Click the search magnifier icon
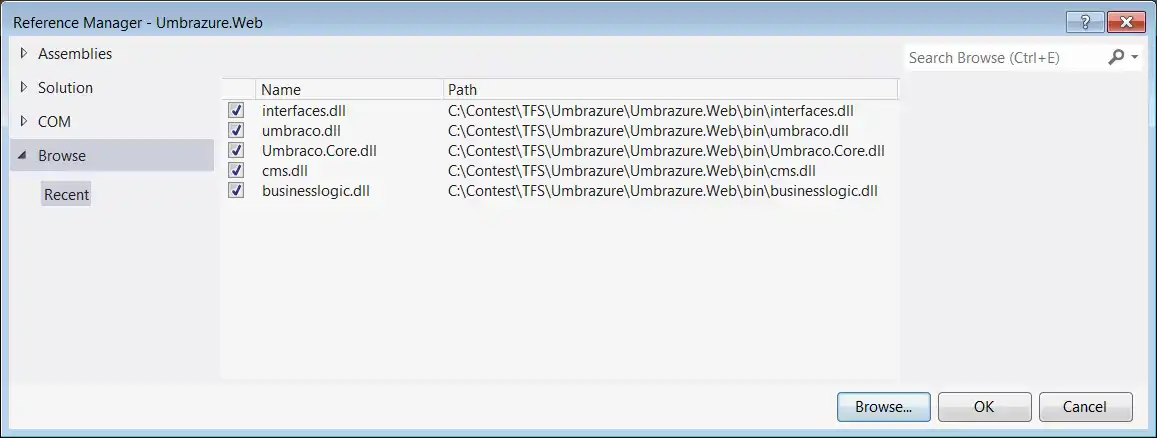The width and height of the screenshot is (1157, 438). coord(1116,57)
